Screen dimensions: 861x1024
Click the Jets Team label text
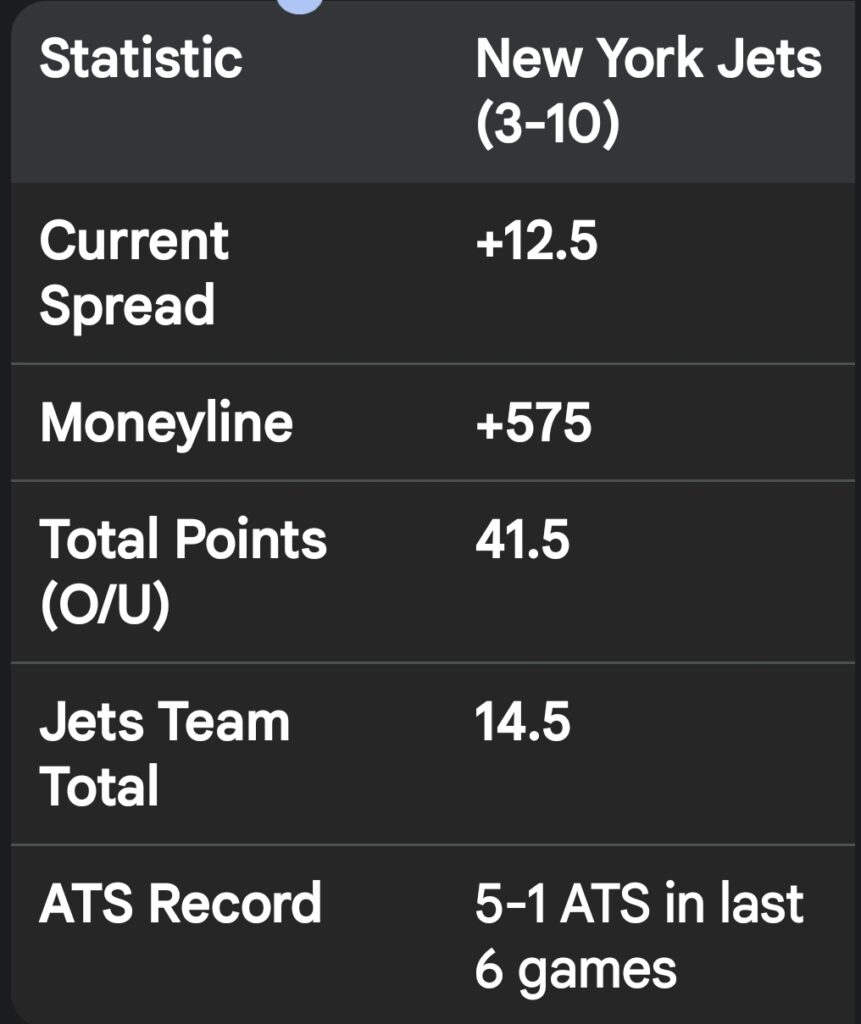[x=164, y=722]
